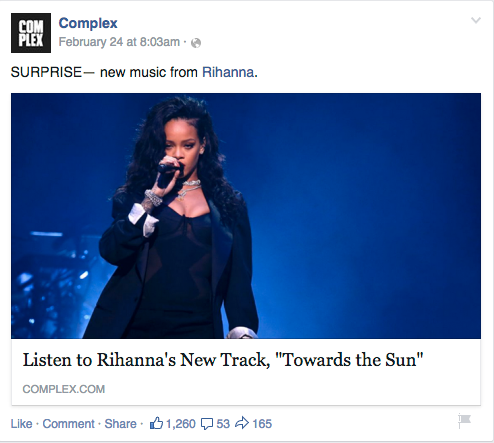This screenshot has width=494, height=443.
Task: Click the Share link under the post
Action: (120, 424)
